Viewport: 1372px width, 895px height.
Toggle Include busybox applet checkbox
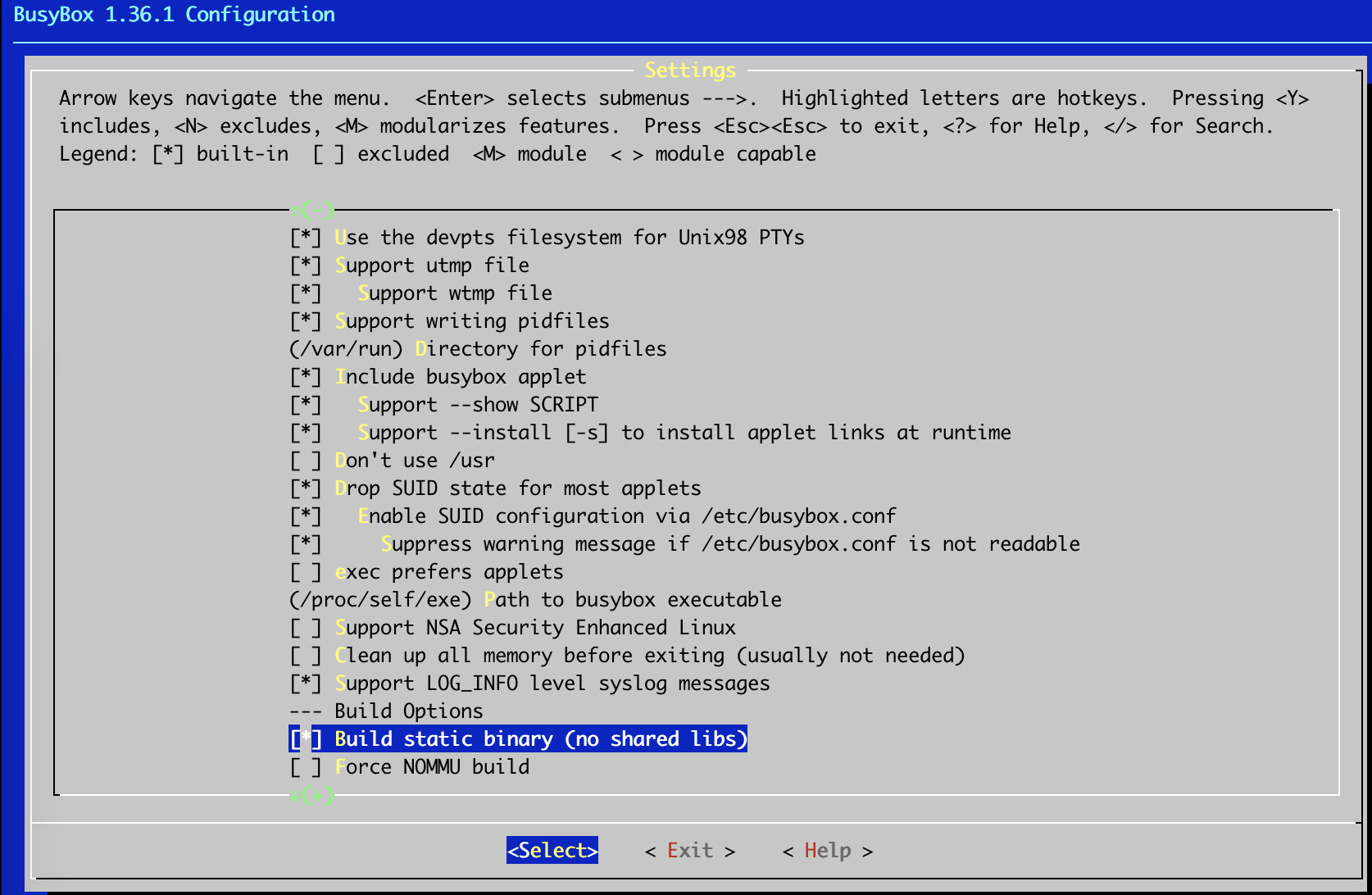[306, 377]
